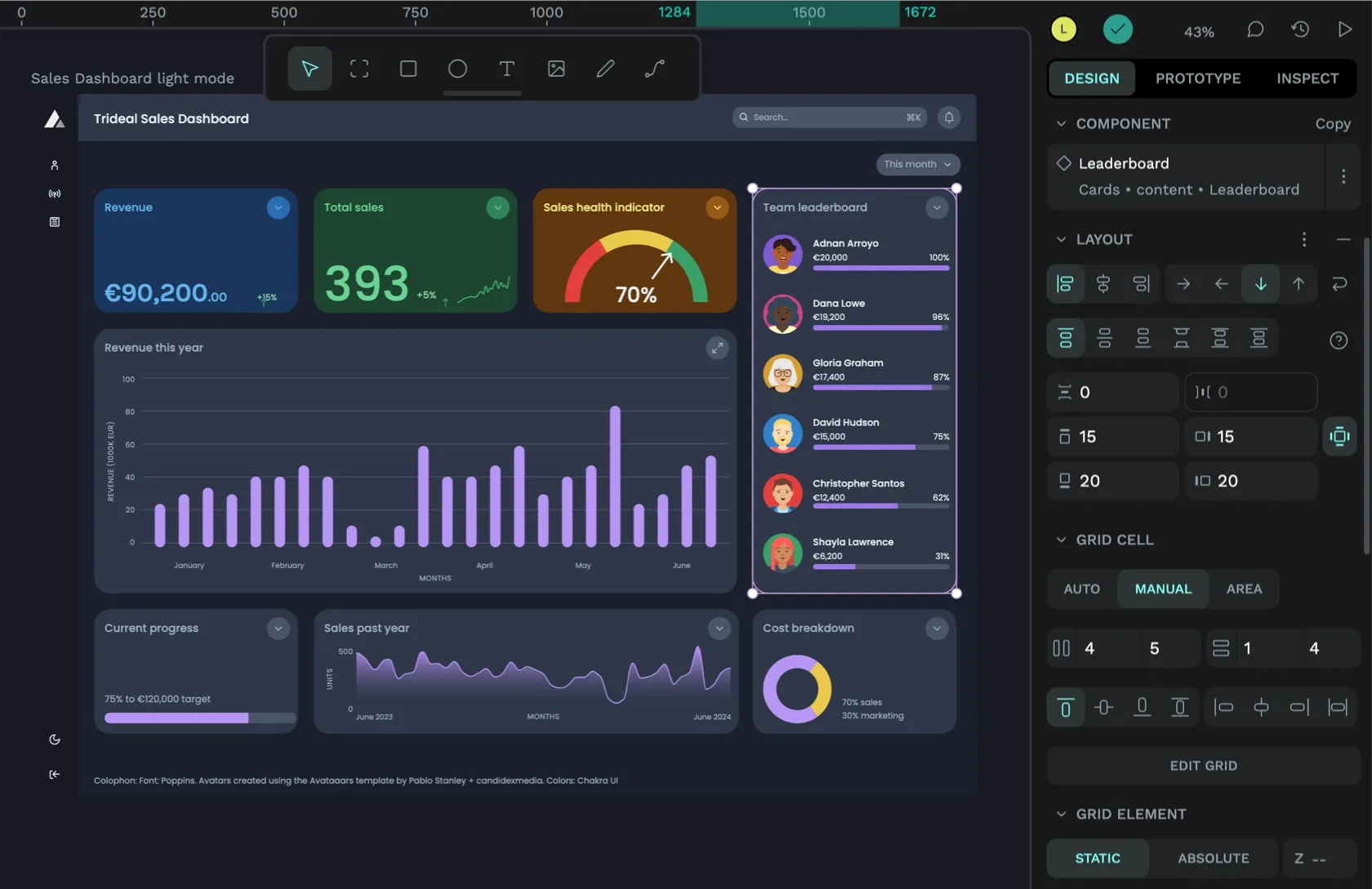Collapse the LAYOUT section
Viewport: 1372px width, 889px height.
tap(1061, 239)
